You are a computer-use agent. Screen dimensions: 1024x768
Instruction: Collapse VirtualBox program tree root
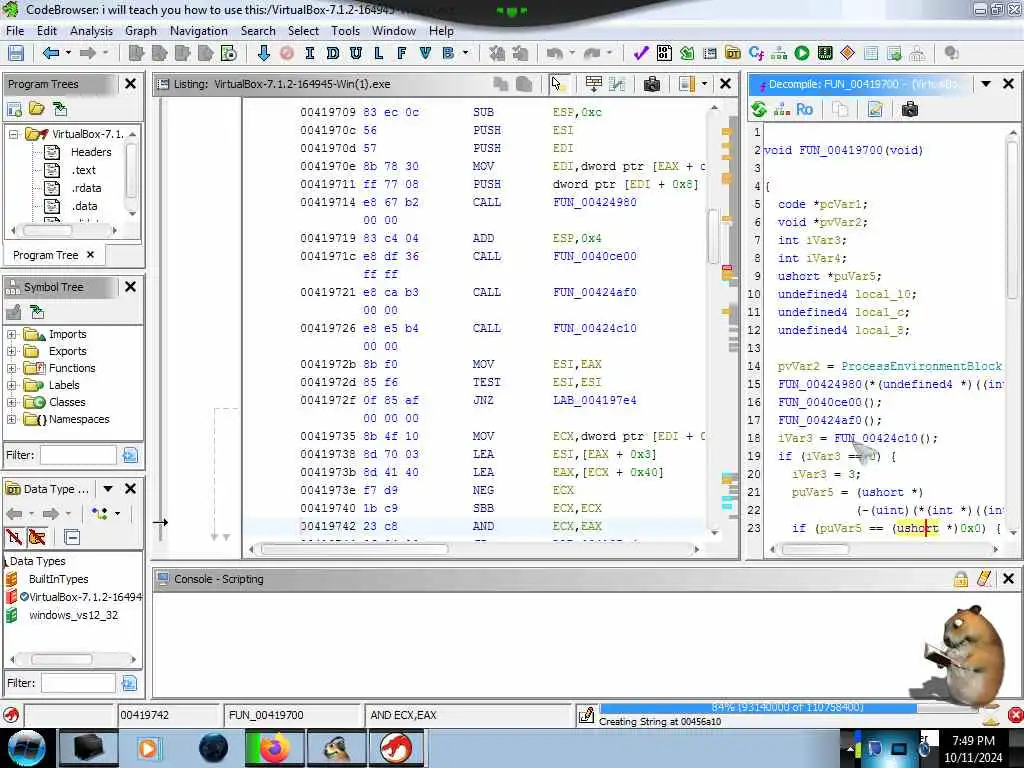(13, 135)
